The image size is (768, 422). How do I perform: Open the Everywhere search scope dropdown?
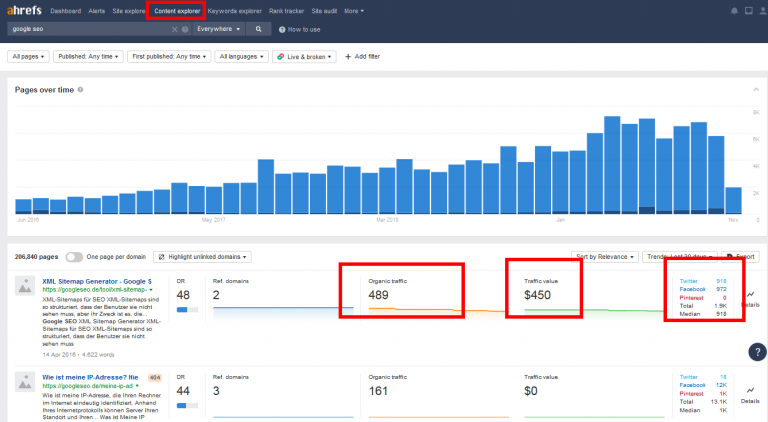click(x=218, y=29)
